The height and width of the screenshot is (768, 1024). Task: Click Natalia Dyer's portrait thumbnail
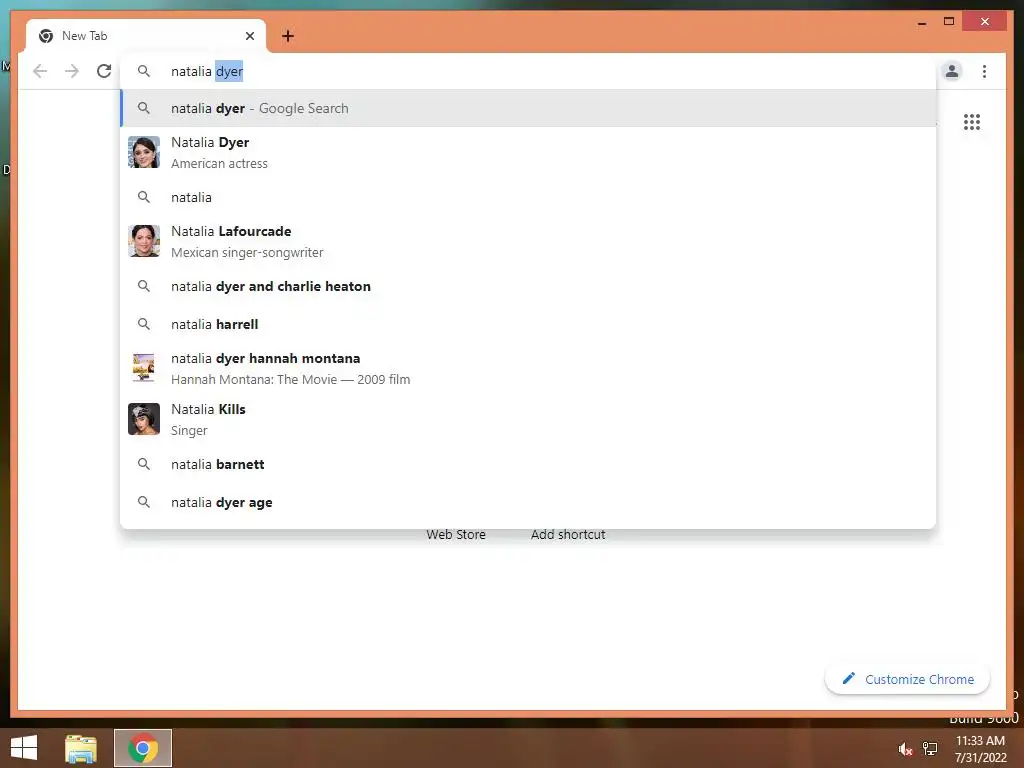pos(144,152)
